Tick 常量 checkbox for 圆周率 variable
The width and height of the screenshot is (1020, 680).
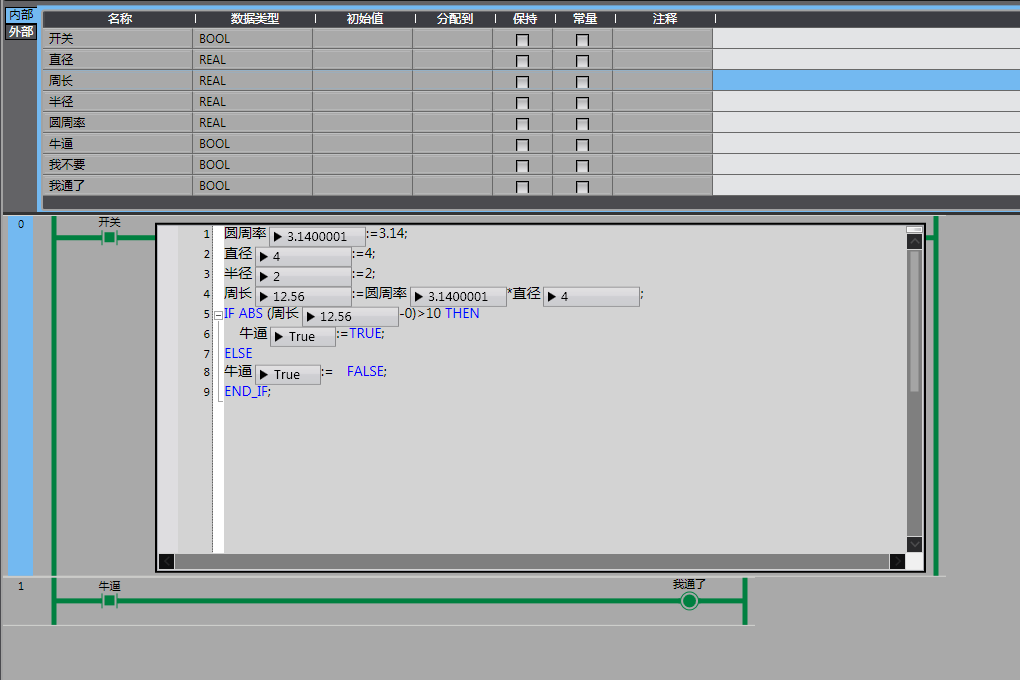[582, 124]
